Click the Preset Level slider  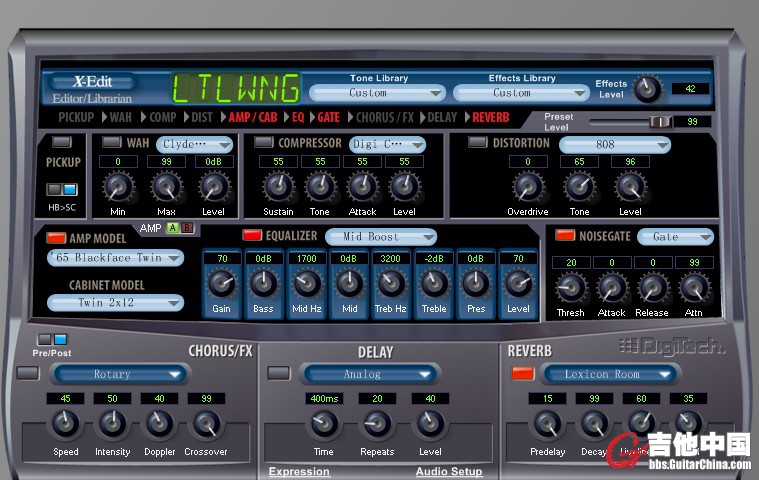[x=630, y=122]
